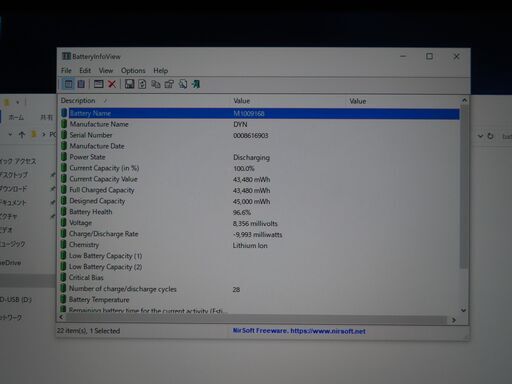Click the up arrow in the Explorer window
The image size is (512, 384).
pyautogui.click(x=22, y=135)
